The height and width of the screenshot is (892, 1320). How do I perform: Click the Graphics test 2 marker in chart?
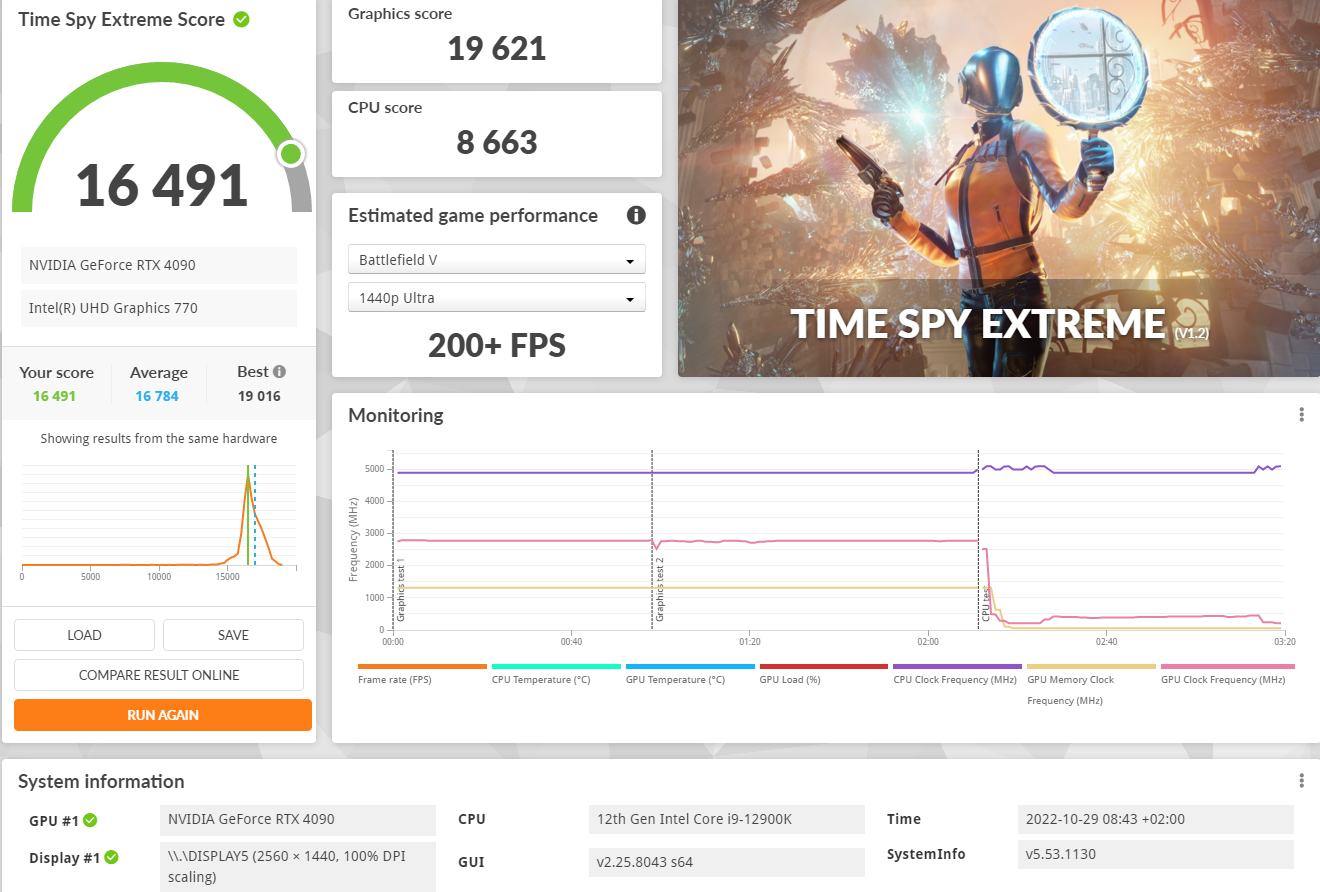click(x=660, y=591)
